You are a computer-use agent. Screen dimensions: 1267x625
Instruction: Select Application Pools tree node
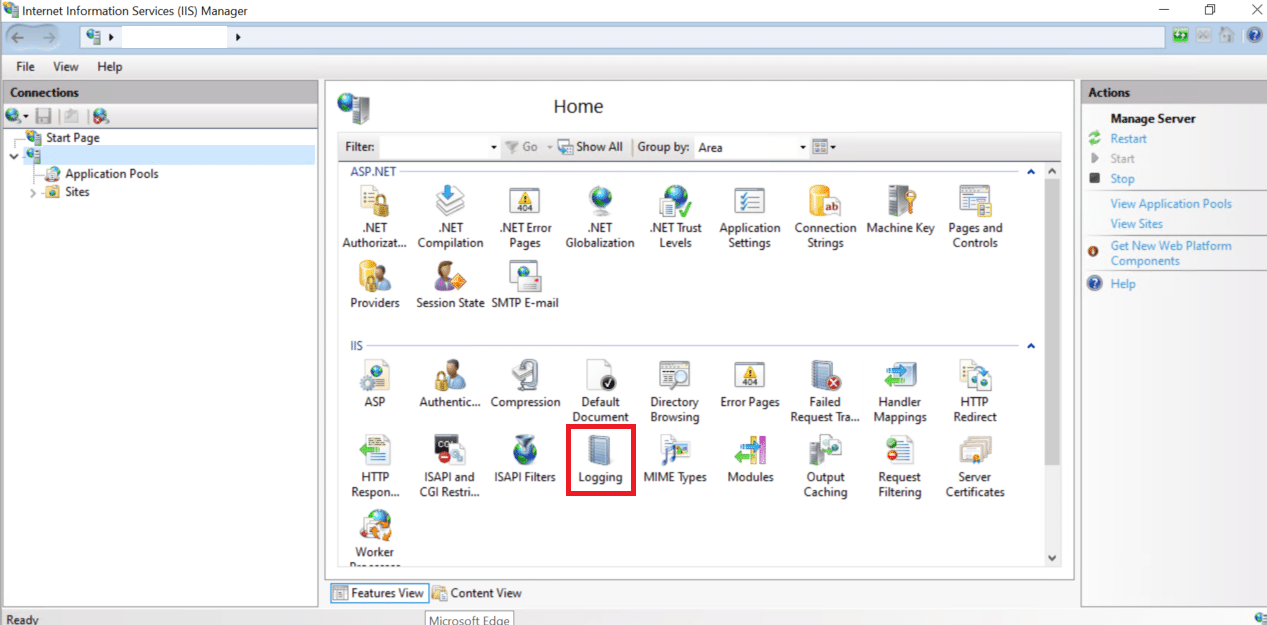[111, 174]
